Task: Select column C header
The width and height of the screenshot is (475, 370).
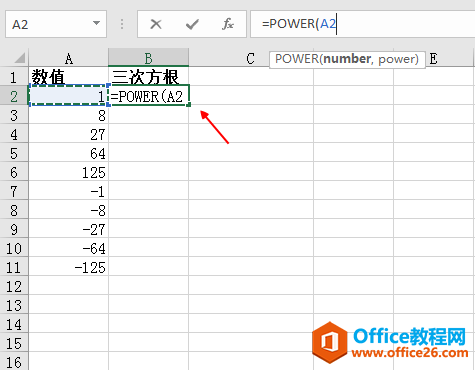Action: (251, 59)
